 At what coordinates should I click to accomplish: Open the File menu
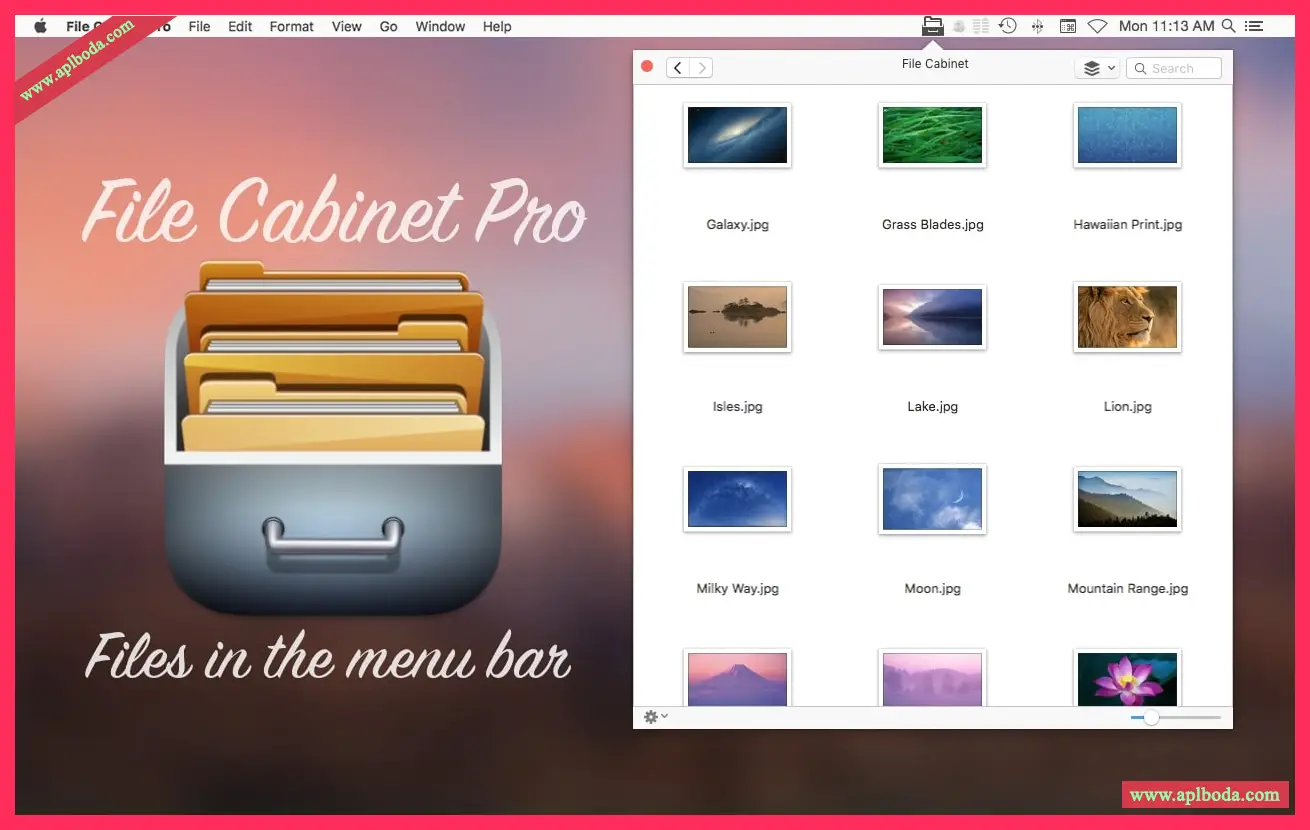coord(200,26)
